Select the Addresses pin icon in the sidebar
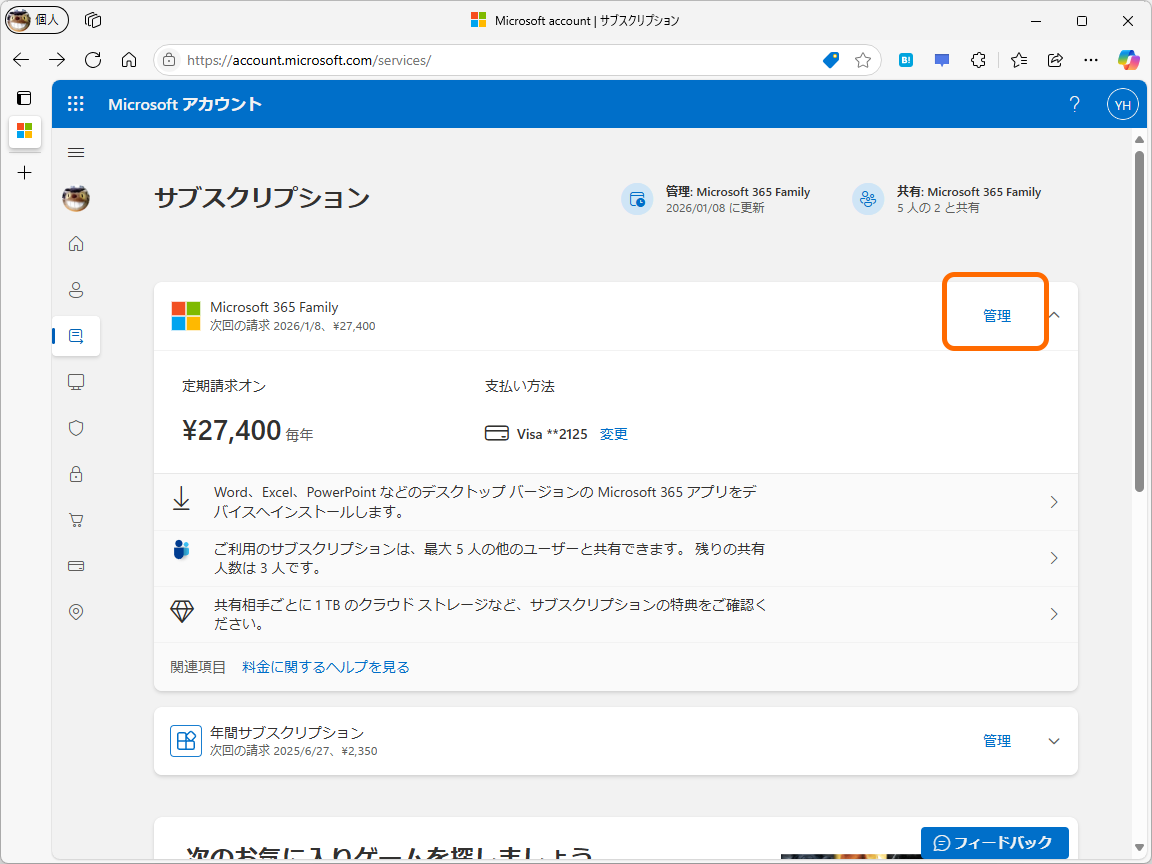This screenshot has height=864, width=1152. (75, 611)
